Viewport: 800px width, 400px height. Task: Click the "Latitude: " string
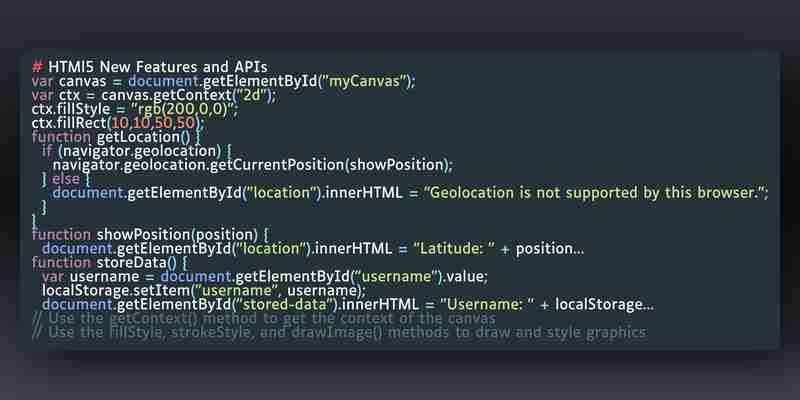click(454, 248)
